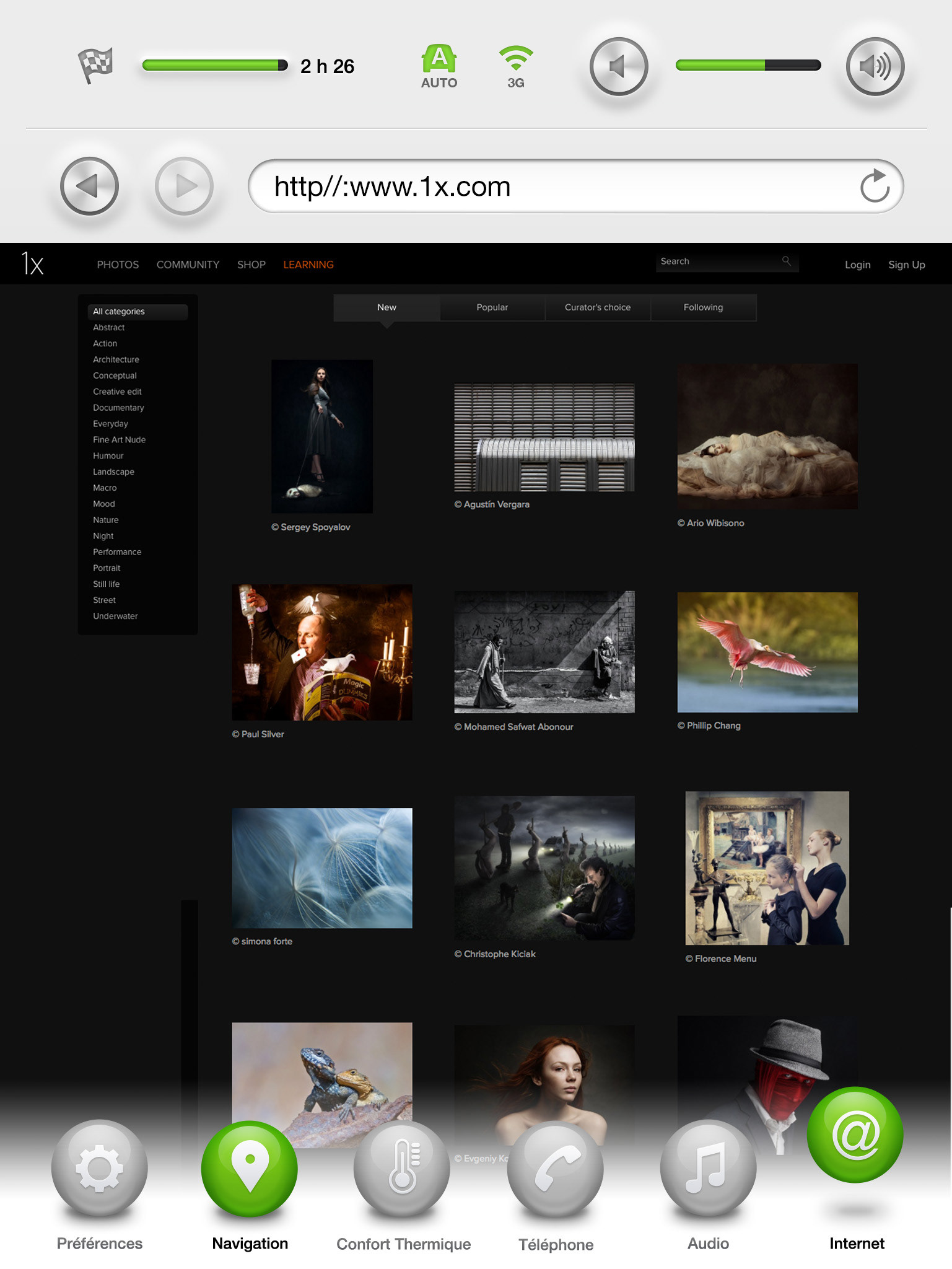Select the Night category
The height and width of the screenshot is (1269, 952).
(x=103, y=537)
